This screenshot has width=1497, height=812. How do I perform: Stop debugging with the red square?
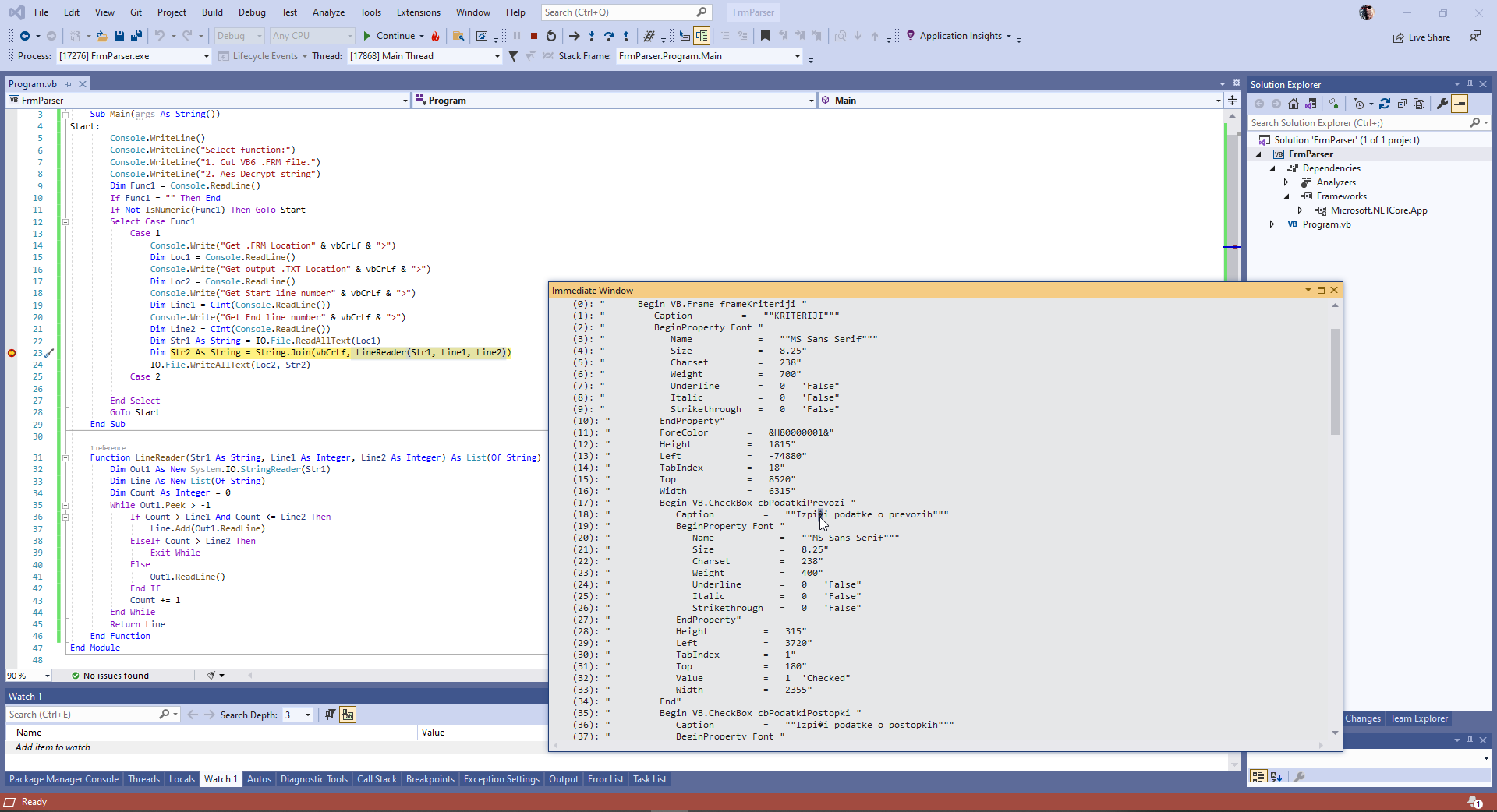(534, 36)
